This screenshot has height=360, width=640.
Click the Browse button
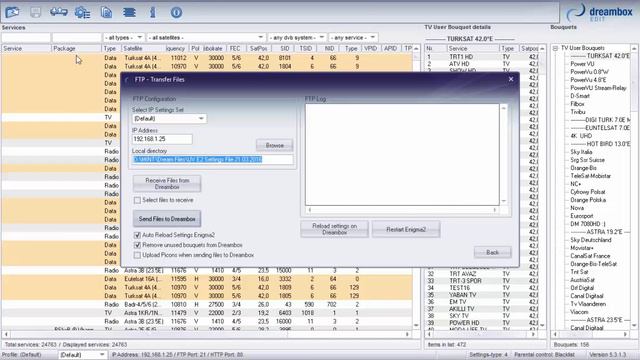275,145
